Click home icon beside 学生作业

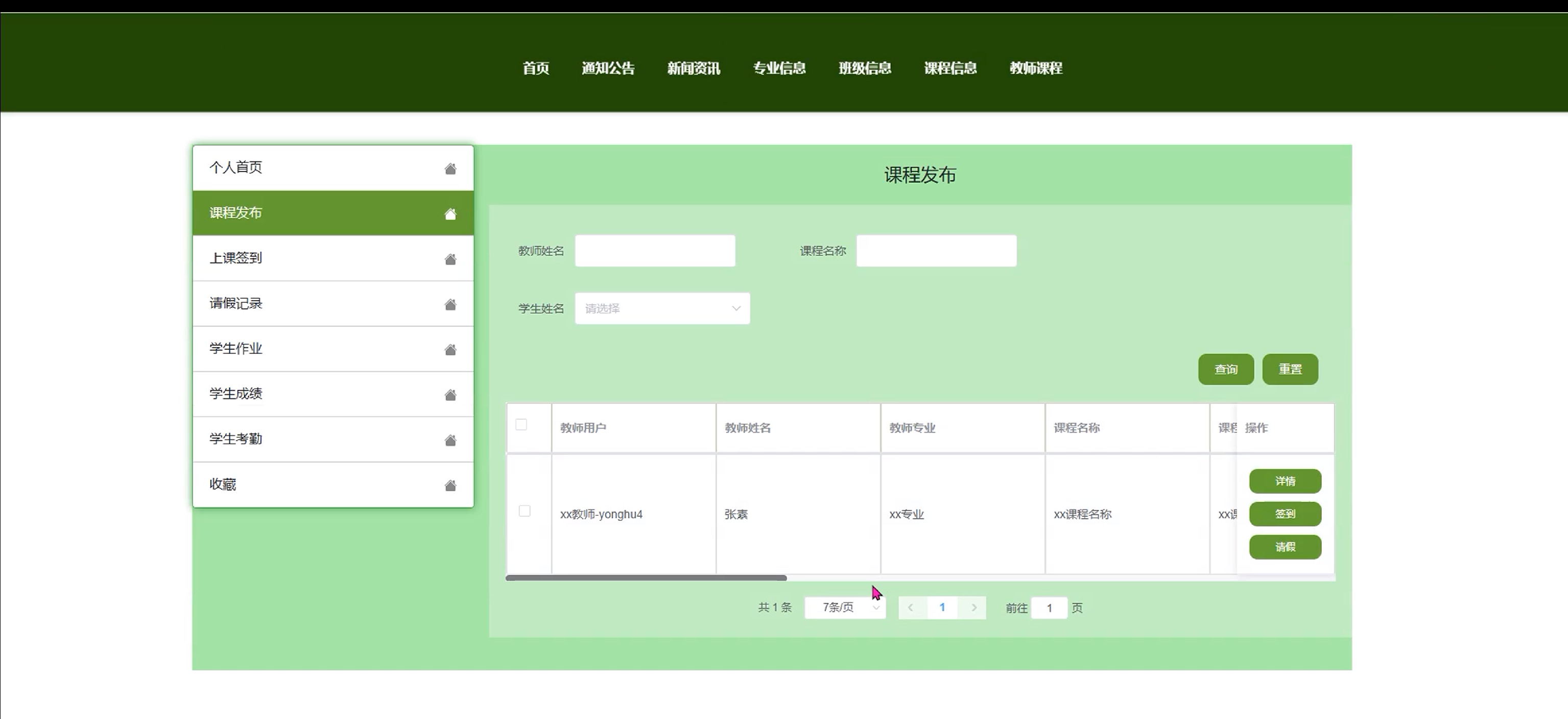click(x=450, y=349)
